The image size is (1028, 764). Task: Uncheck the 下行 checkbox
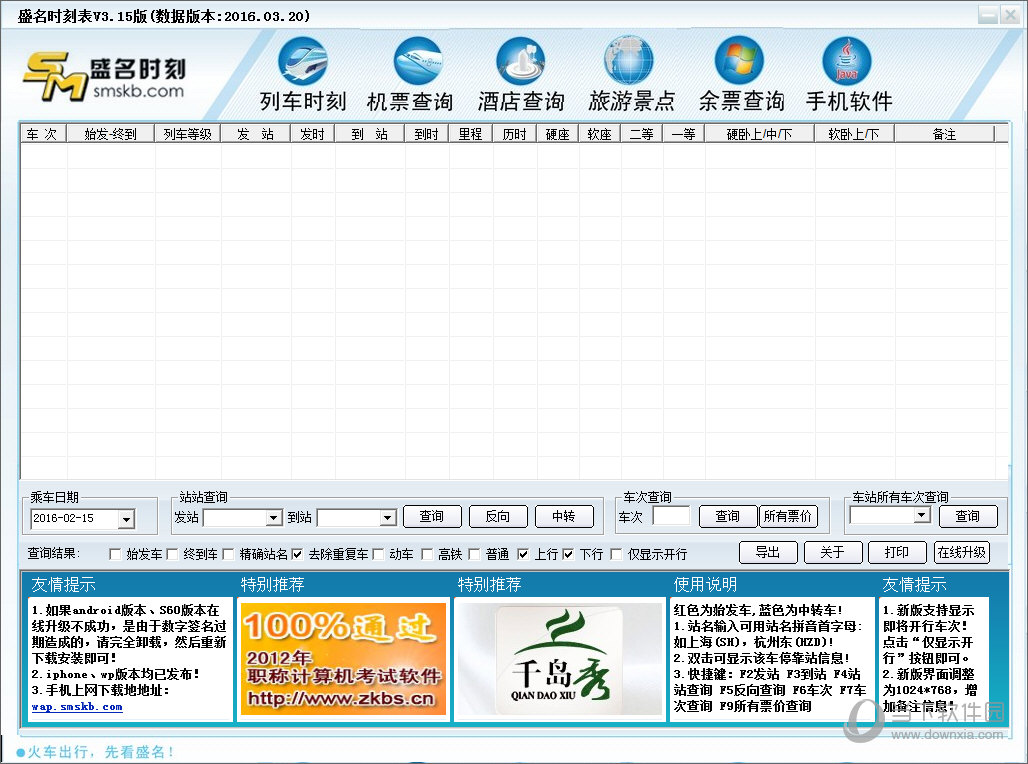(x=568, y=554)
